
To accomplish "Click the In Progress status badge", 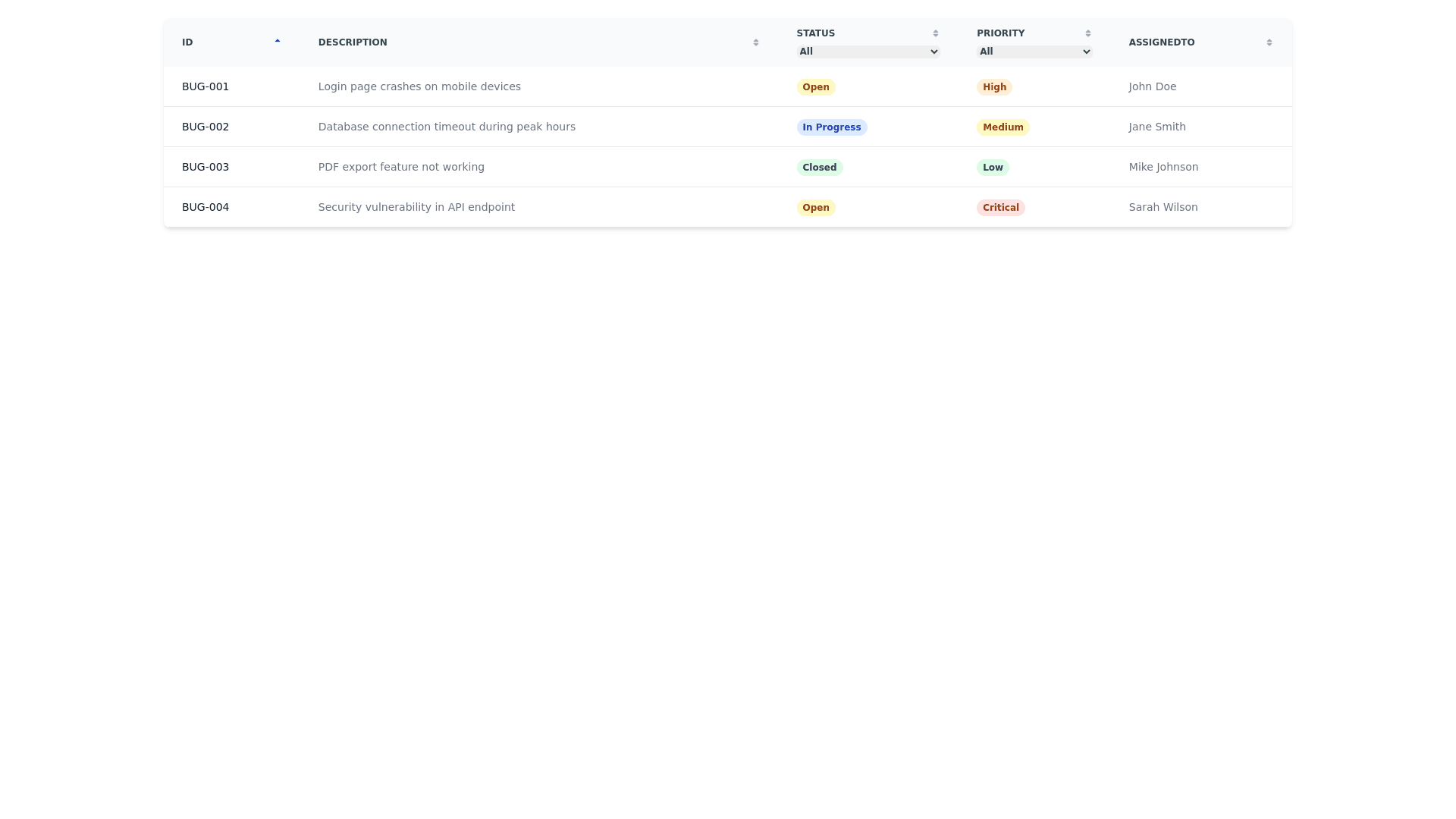I will [831, 127].
